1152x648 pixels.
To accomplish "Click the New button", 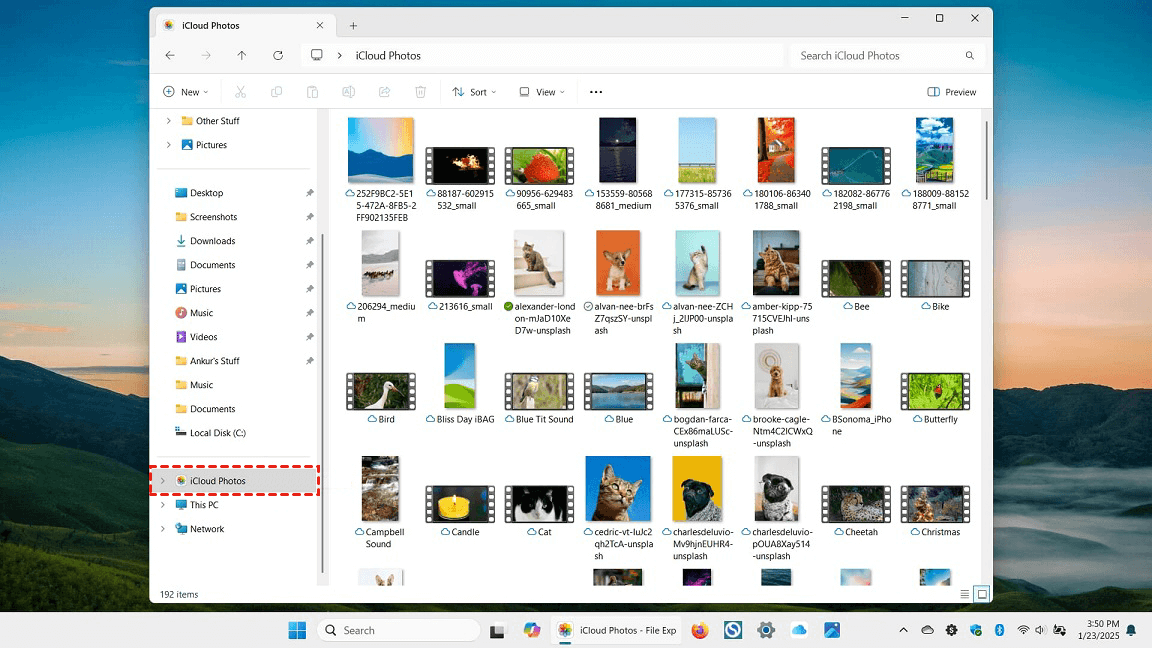I will pos(186,92).
